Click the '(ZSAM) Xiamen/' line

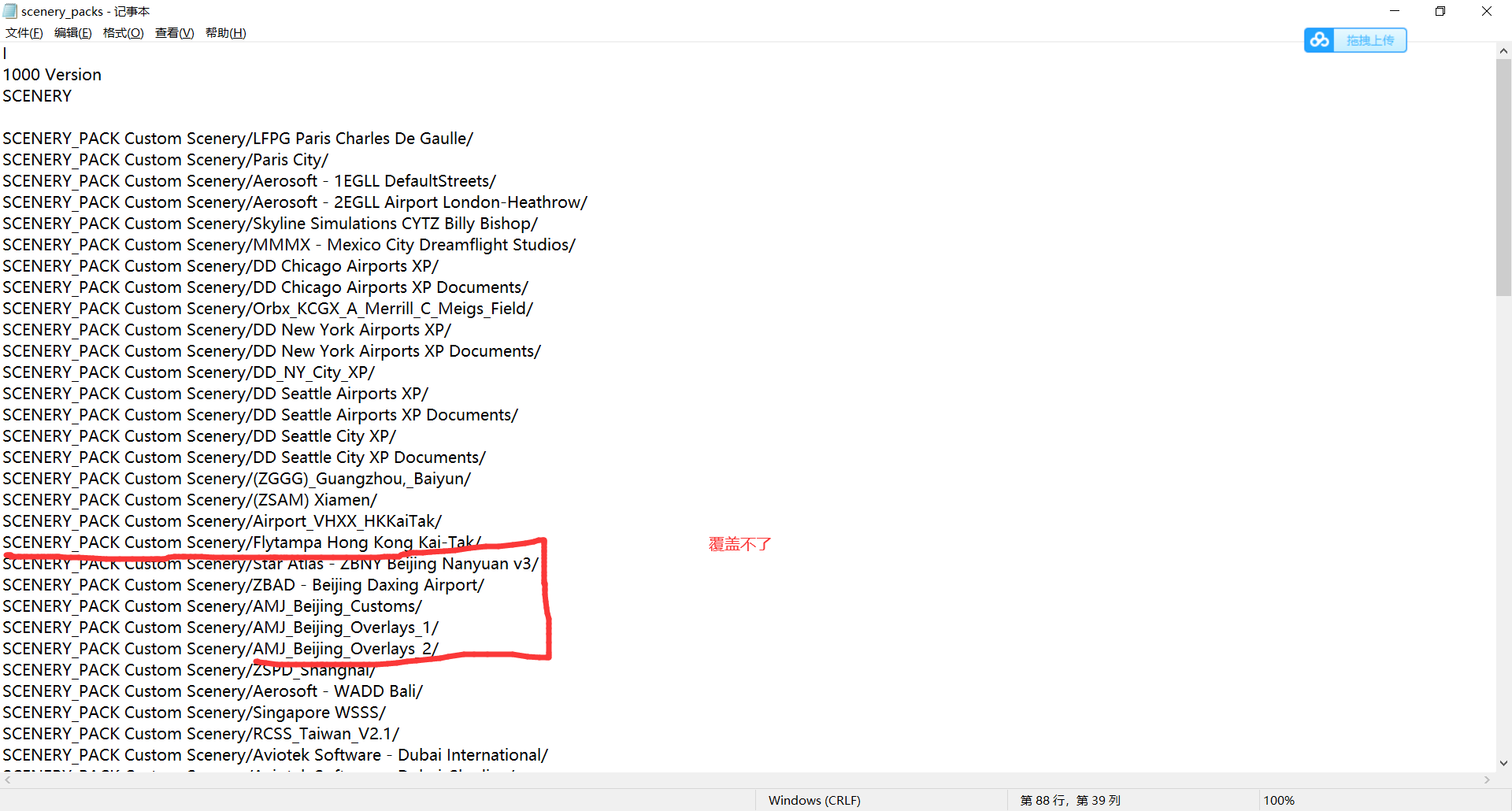pos(190,500)
